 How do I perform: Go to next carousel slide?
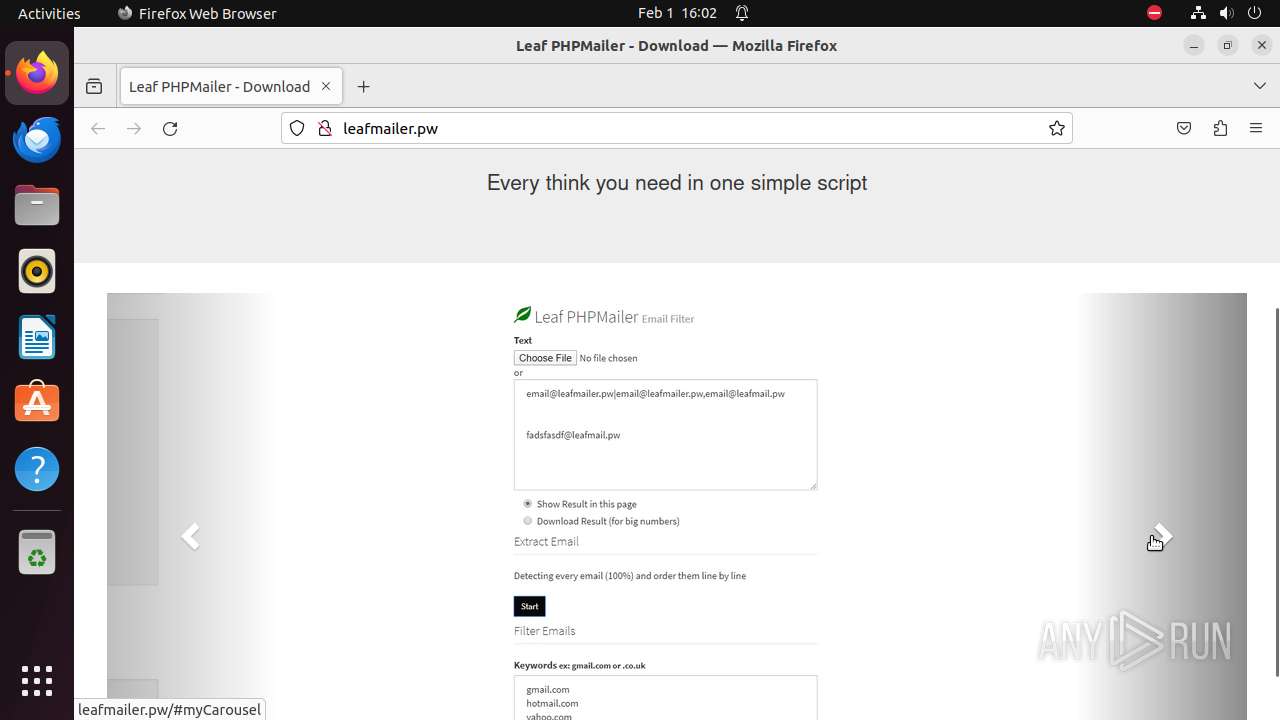point(1162,537)
